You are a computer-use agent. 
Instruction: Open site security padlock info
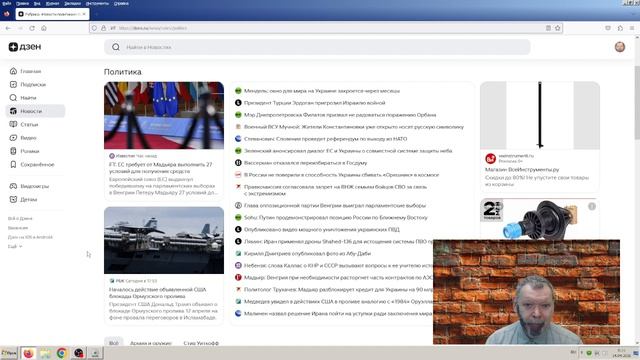click(103, 28)
